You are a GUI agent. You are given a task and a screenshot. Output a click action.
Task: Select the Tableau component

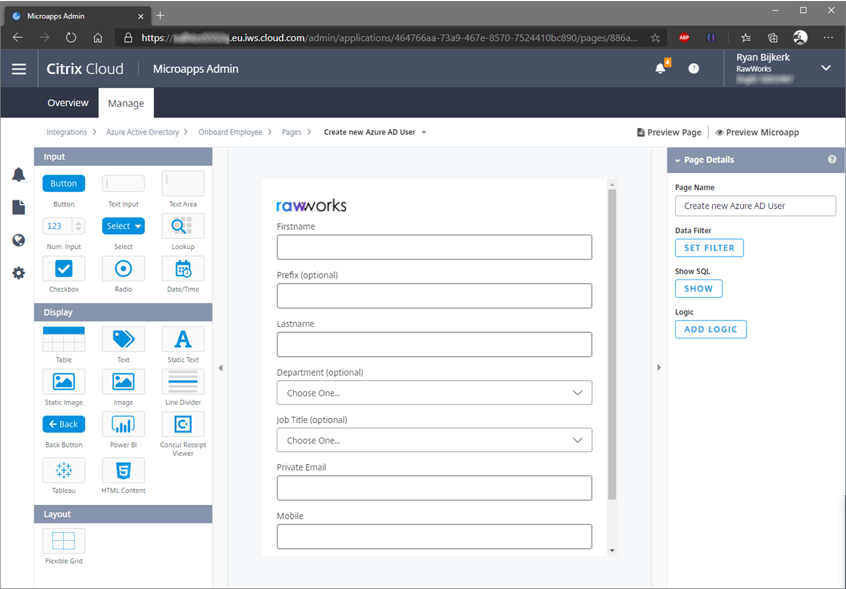pyautogui.click(x=64, y=470)
